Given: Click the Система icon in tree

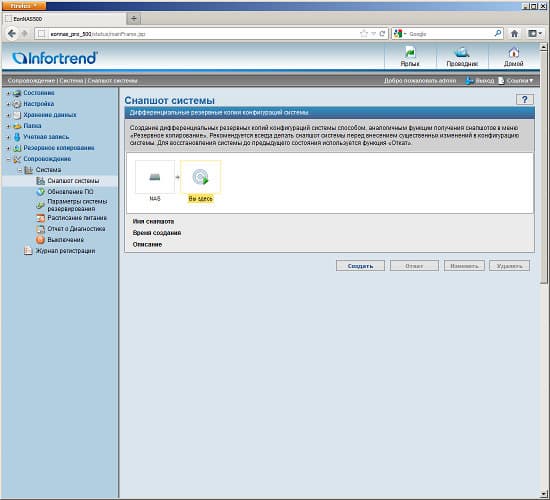Looking at the screenshot, I should [29, 170].
